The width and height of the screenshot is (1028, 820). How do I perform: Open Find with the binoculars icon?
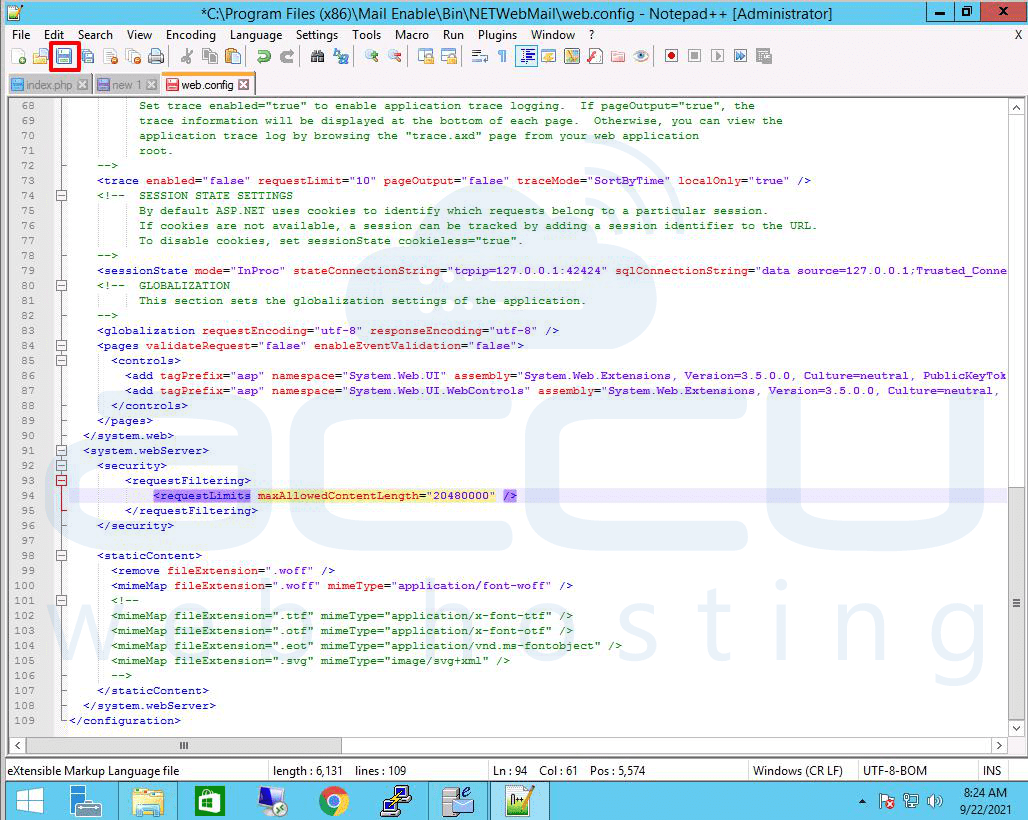pos(317,56)
